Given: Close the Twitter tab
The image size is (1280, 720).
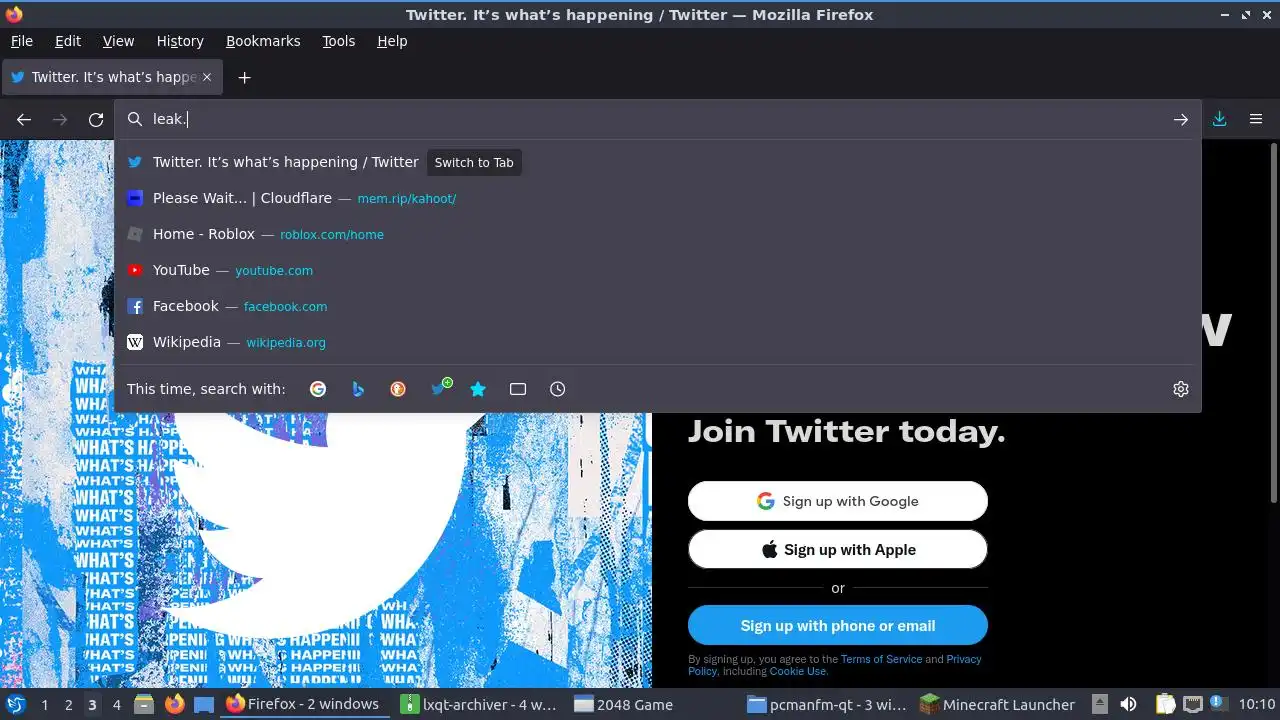Looking at the screenshot, I should point(207,77).
